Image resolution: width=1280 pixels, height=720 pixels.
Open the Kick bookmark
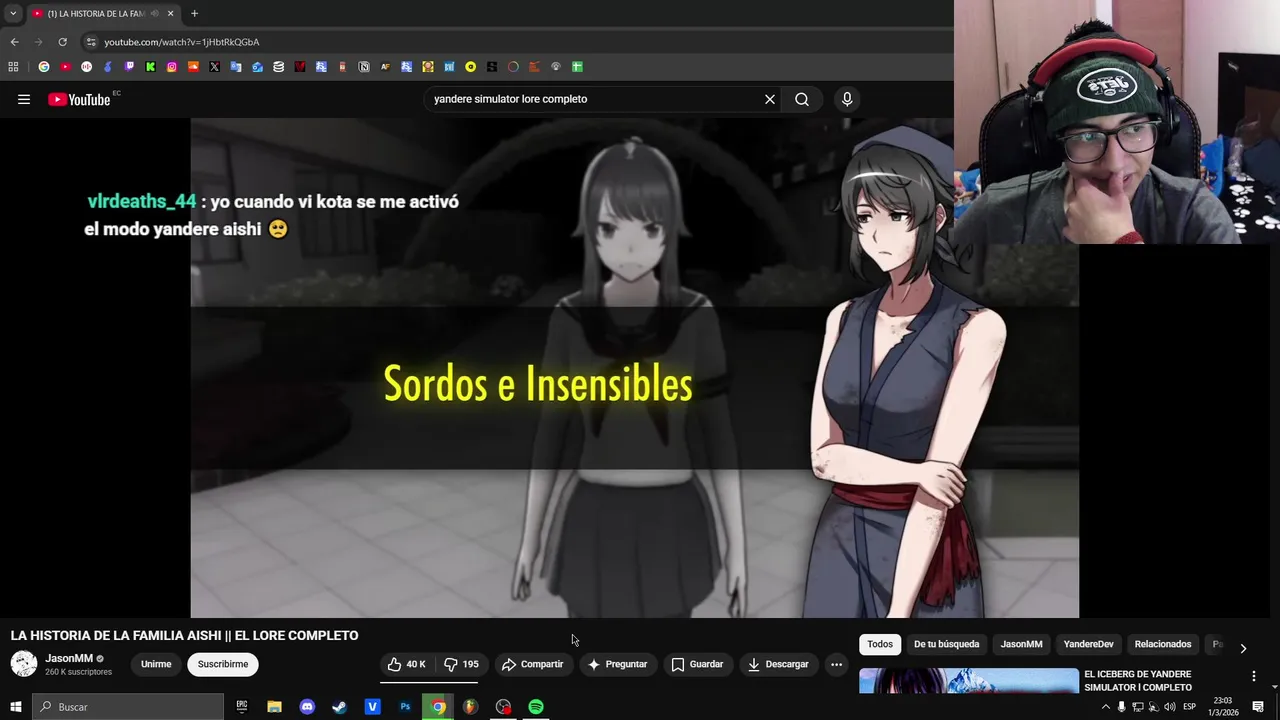(150, 67)
